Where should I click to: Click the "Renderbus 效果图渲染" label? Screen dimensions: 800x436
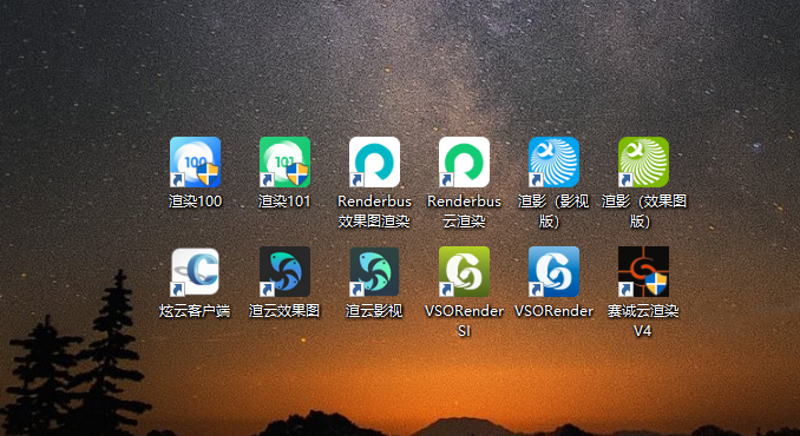[x=374, y=211]
